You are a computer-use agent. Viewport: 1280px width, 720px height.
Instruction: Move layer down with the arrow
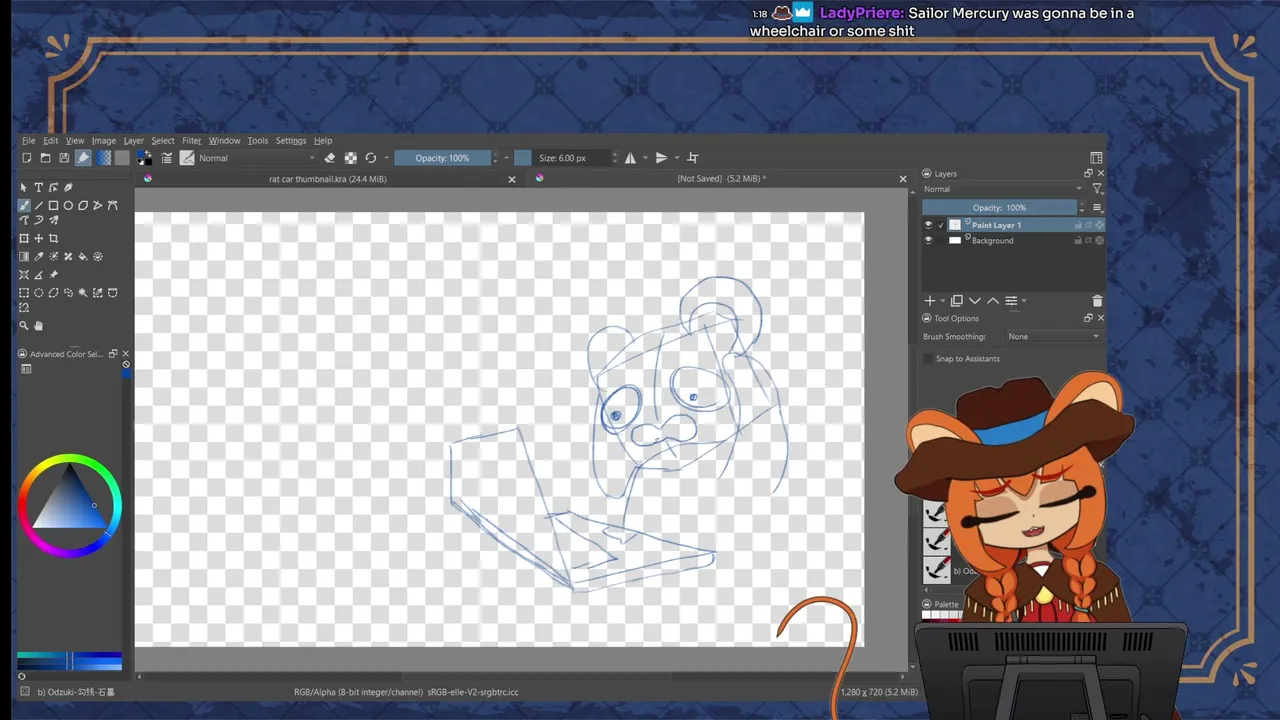coord(975,301)
